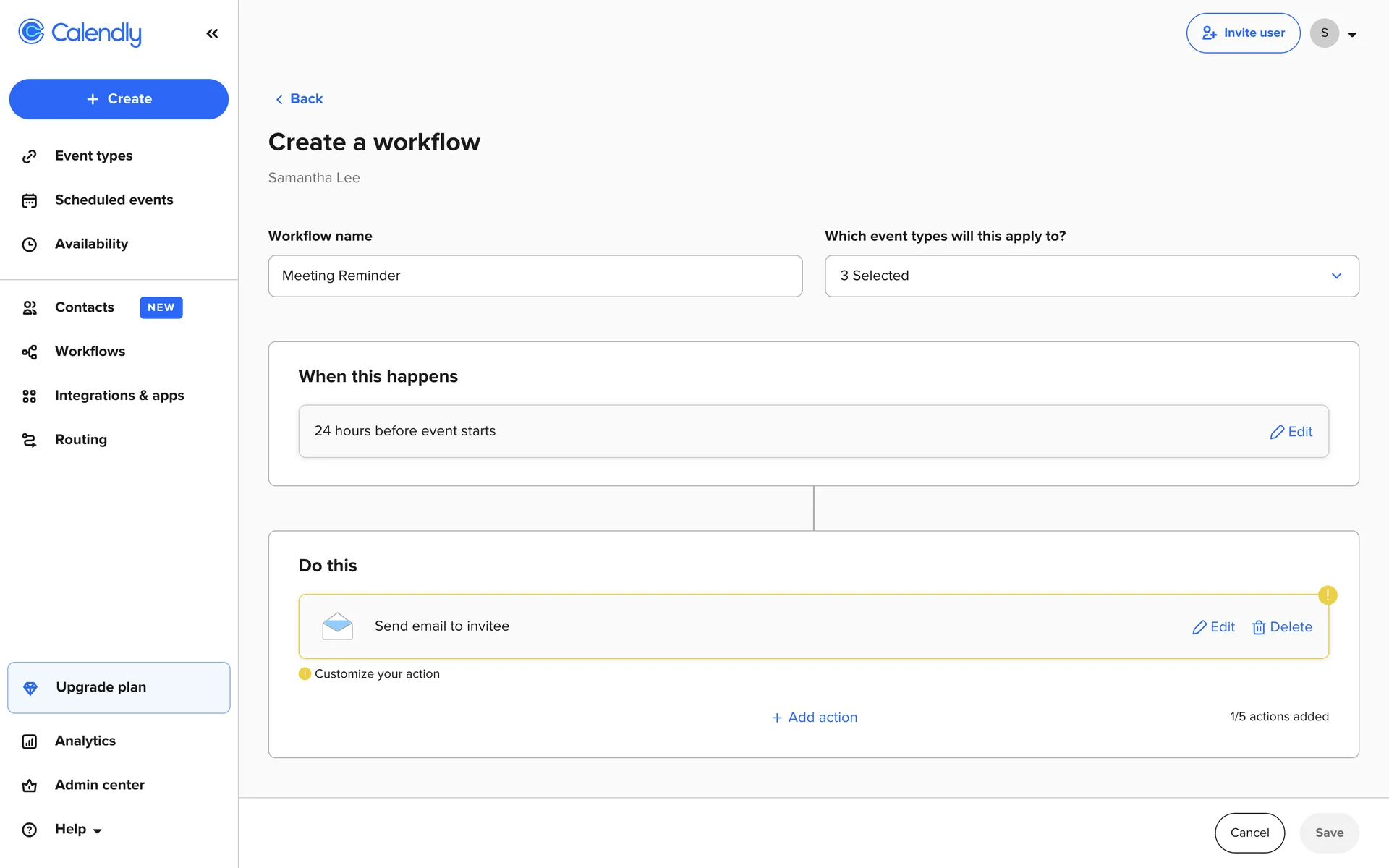Click the Workflow name input field
This screenshot has height=868, width=1389.
click(x=535, y=276)
